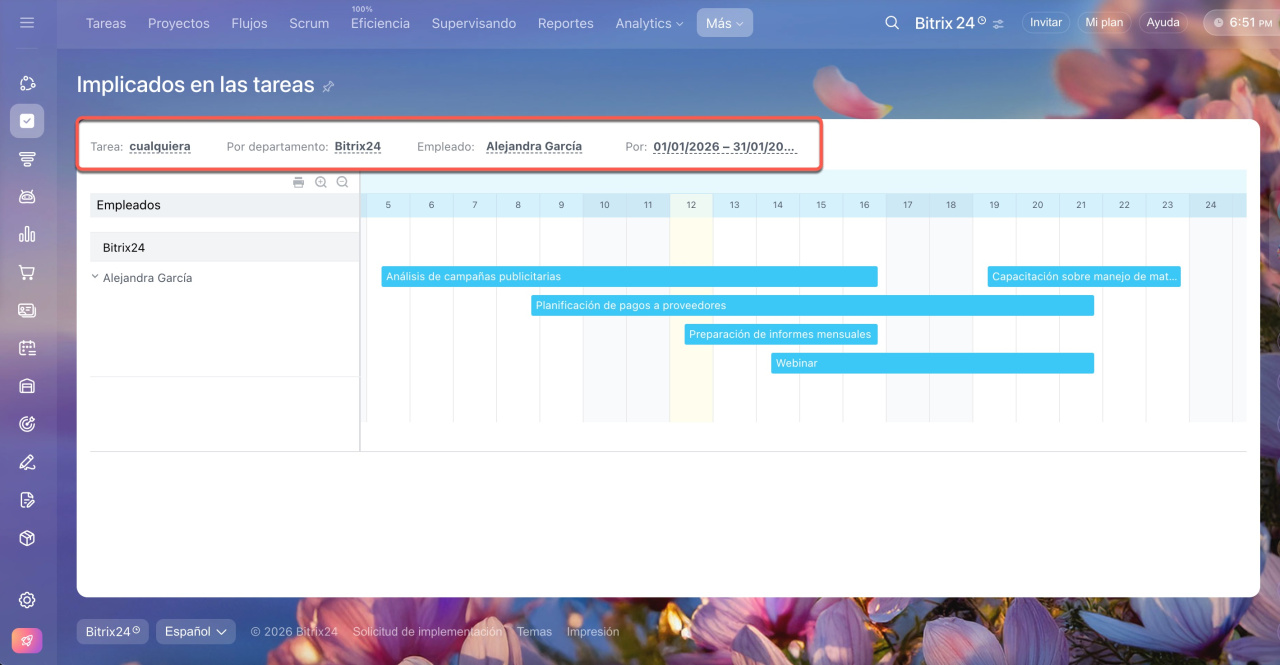Go to the Proyectos tab

click(x=178, y=23)
